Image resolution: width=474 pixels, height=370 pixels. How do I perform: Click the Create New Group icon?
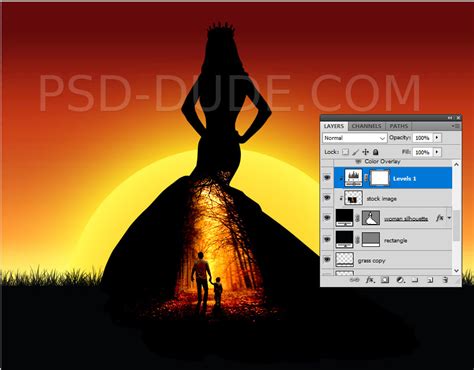[x=415, y=280]
